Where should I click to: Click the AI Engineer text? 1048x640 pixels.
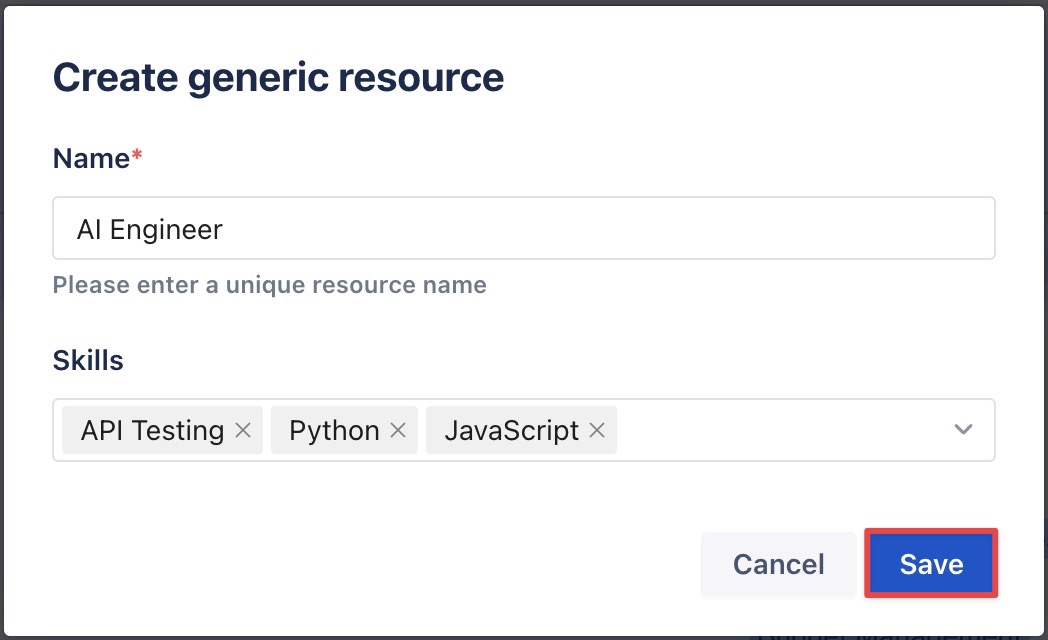[x=149, y=230]
